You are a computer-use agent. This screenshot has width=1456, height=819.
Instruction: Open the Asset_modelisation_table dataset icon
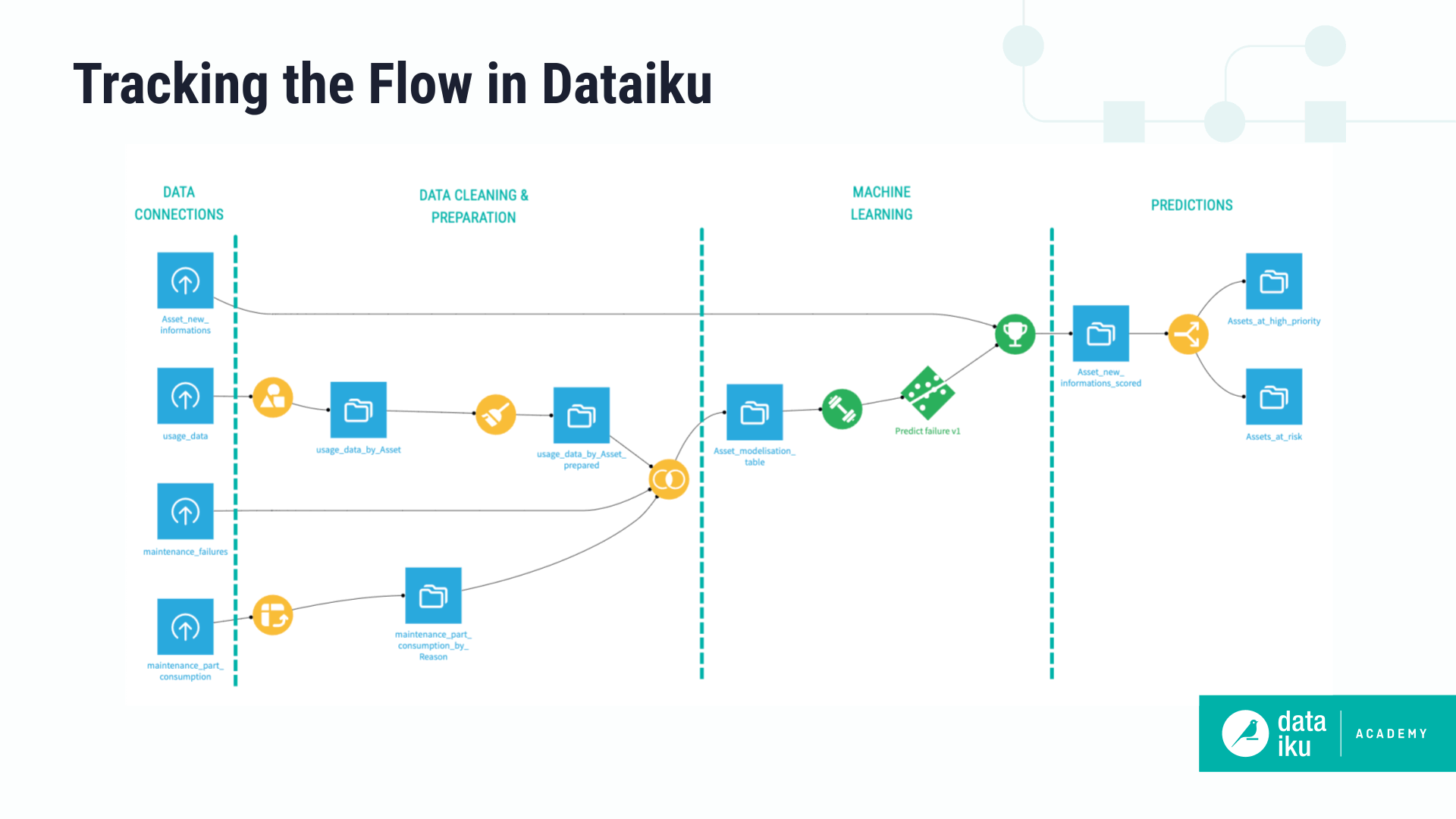(x=755, y=412)
